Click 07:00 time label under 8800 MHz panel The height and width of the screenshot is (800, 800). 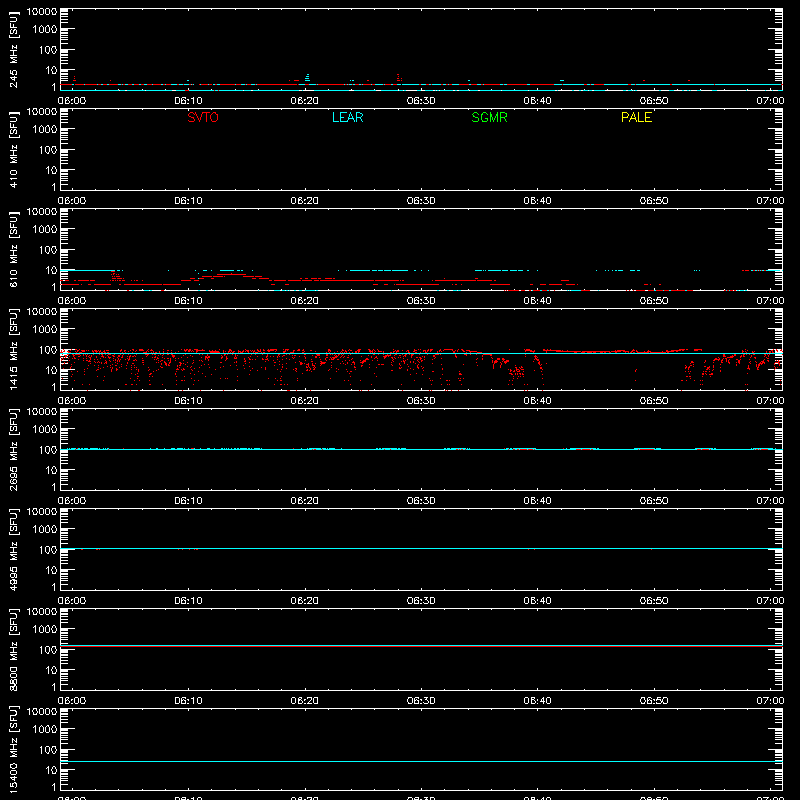click(770, 701)
